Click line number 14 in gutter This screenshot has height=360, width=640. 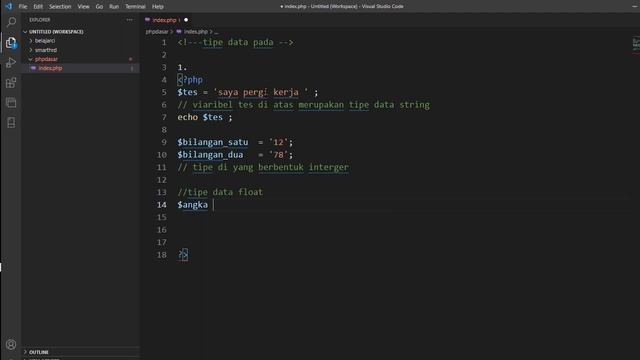click(162, 204)
